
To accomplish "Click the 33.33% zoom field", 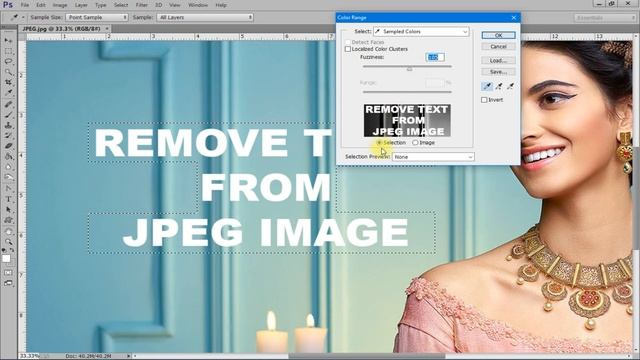I will pyautogui.click(x=29, y=356).
